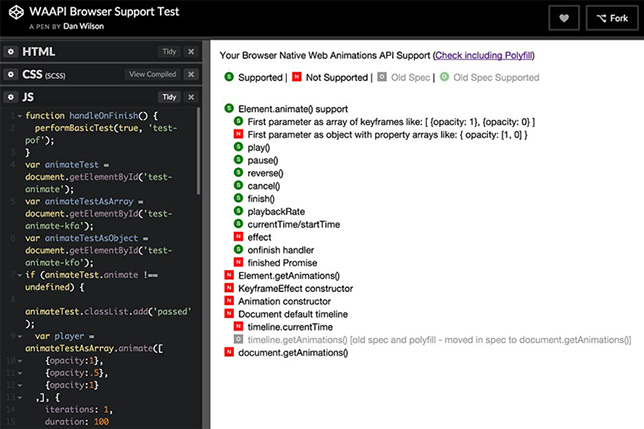Collapse the fold arrow at line 7

coord(19,275)
